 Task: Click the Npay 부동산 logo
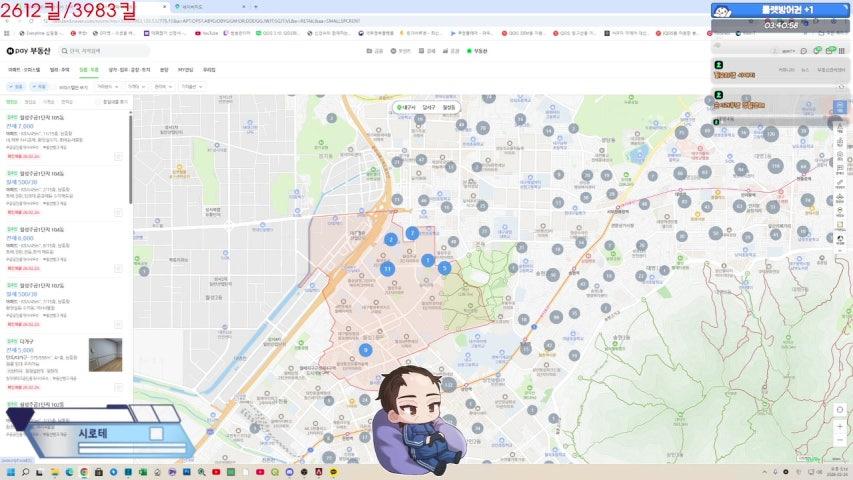tap(28, 51)
